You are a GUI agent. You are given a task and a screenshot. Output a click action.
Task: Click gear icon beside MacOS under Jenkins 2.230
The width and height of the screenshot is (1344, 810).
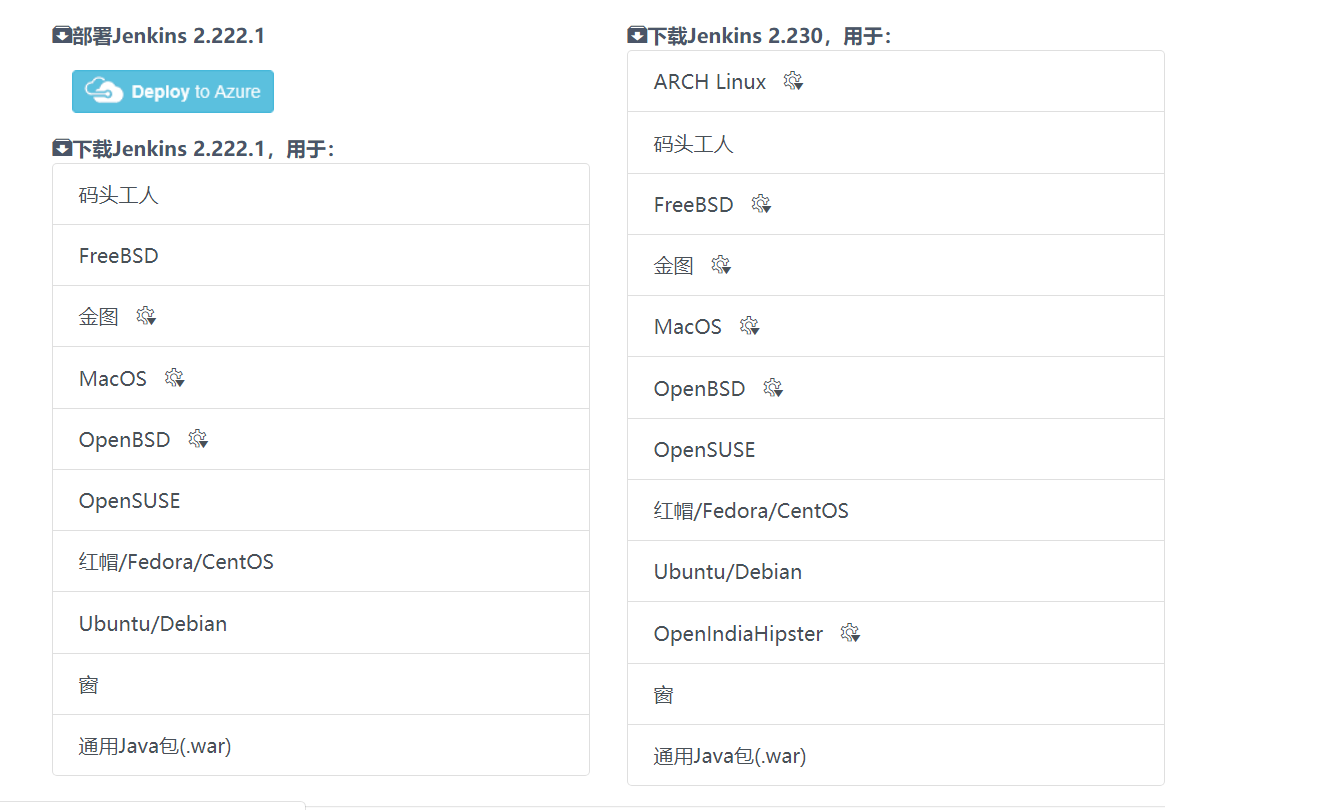[x=749, y=326]
